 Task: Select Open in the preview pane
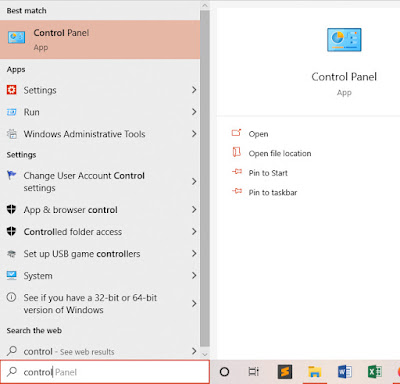pos(258,134)
